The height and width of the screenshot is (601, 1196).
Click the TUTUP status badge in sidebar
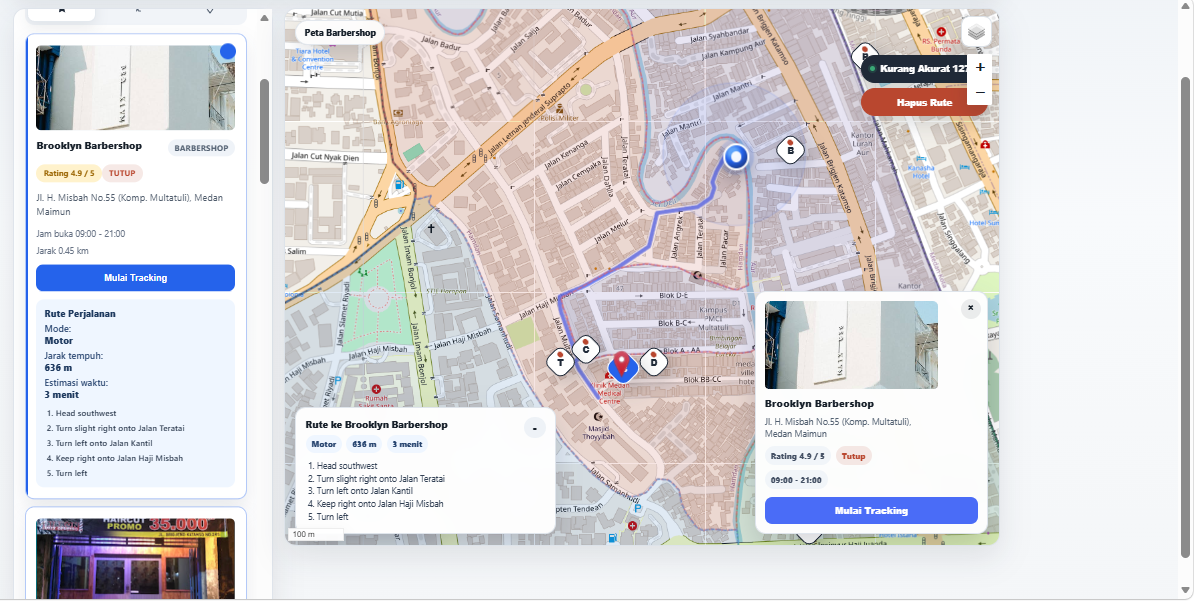[122, 173]
